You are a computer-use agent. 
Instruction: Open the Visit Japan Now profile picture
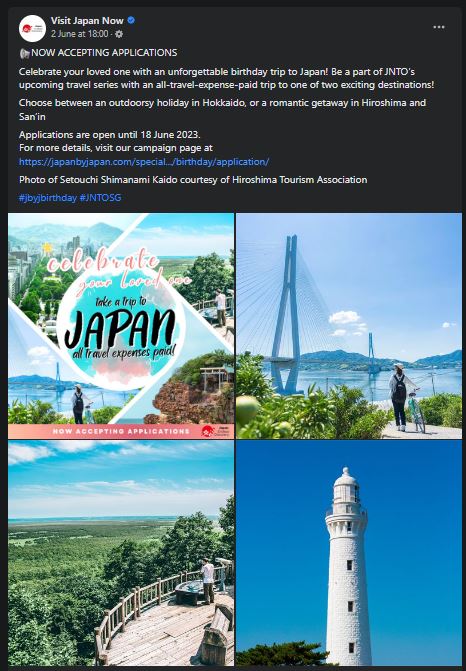(32, 28)
